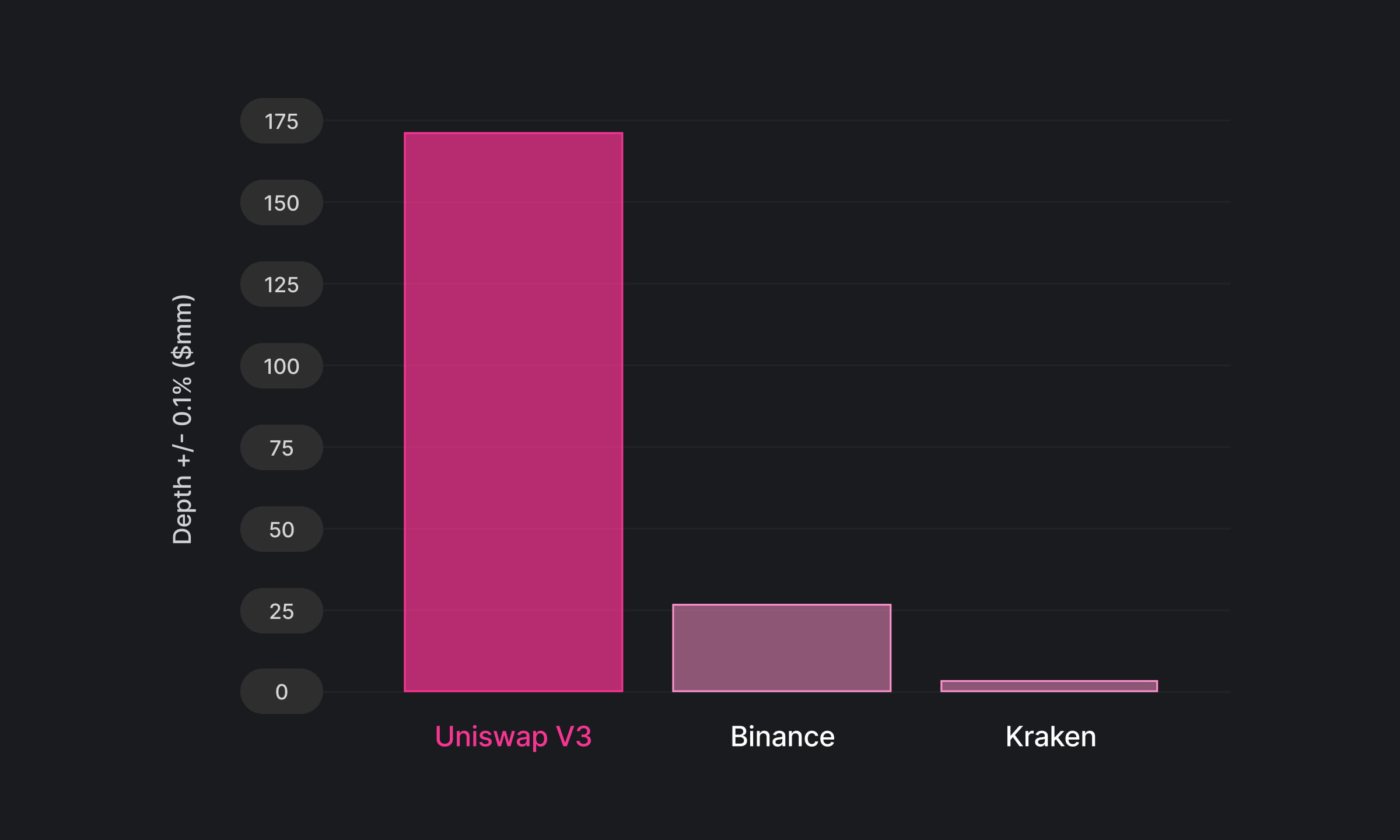Click the Kraken category label
1400x840 pixels.
click(1051, 736)
